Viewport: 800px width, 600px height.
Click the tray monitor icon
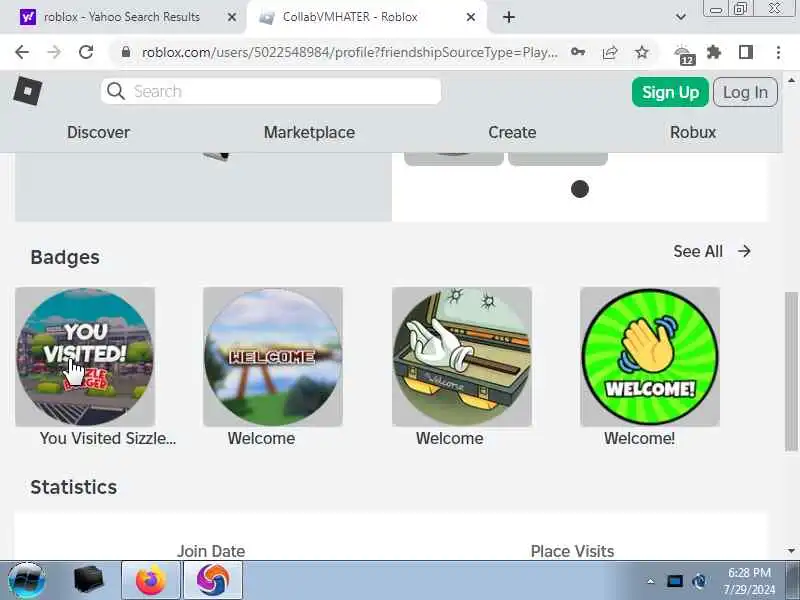pos(674,581)
